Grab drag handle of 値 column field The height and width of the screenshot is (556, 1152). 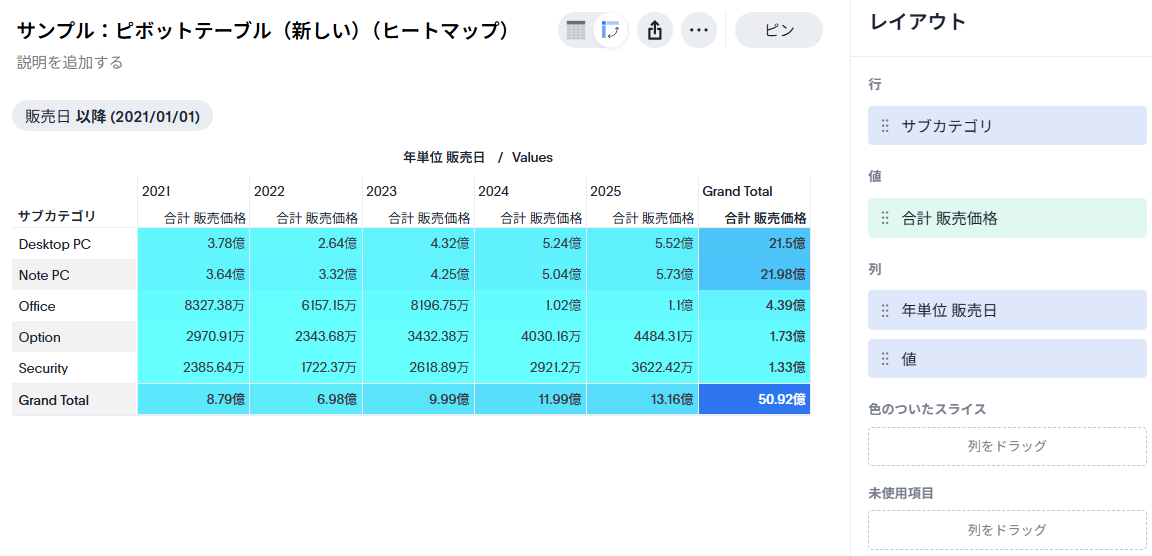(x=885, y=359)
